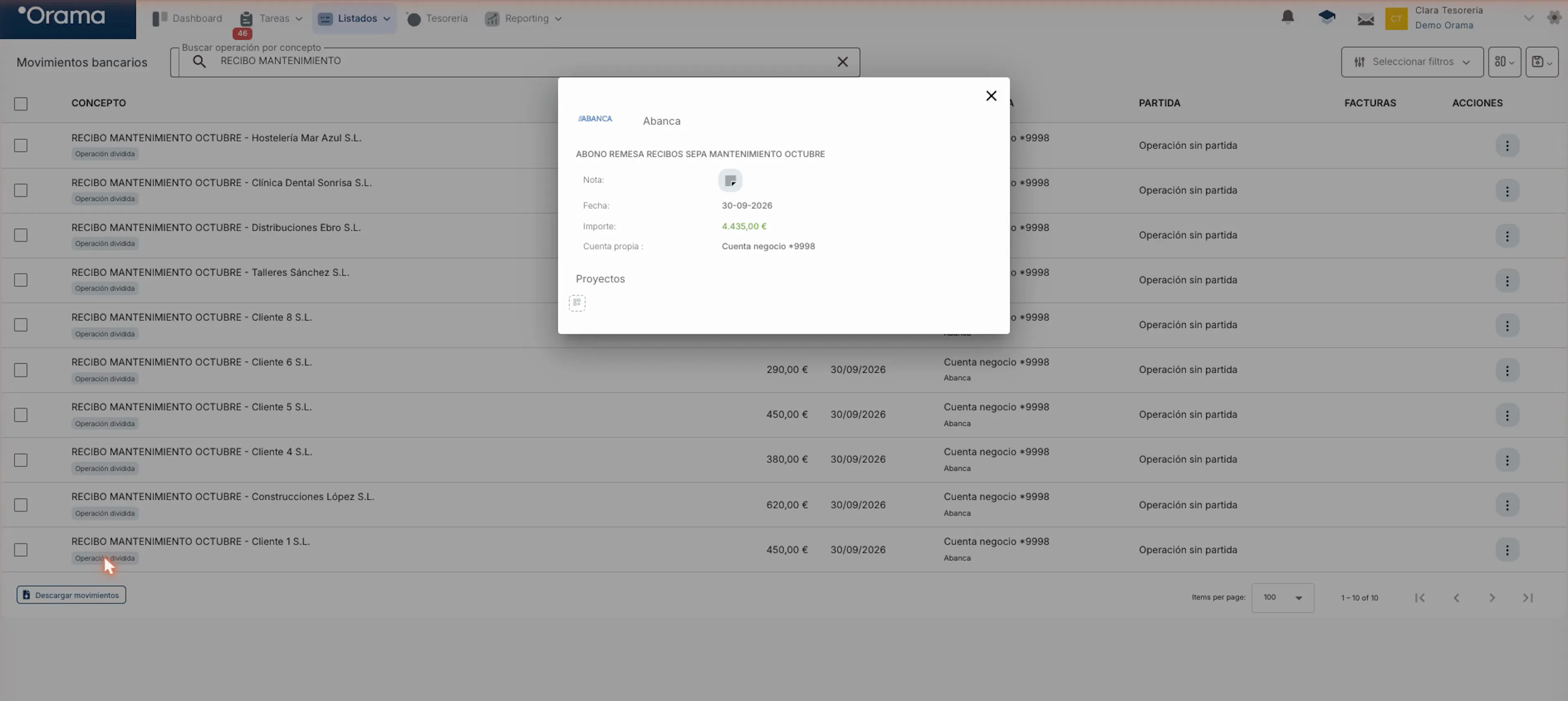
Task: Click the note icon beside Nota
Action: 730,180
